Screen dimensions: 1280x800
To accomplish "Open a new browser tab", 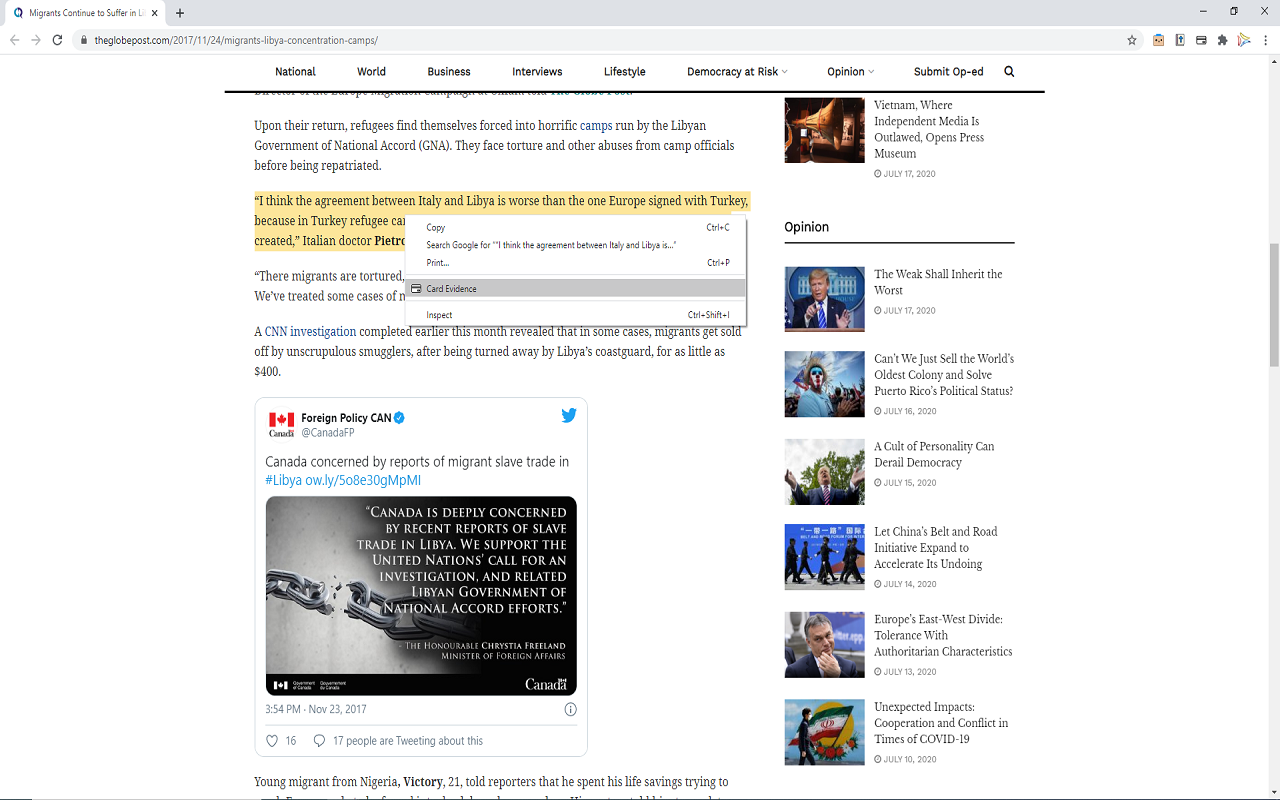I will (x=180, y=13).
